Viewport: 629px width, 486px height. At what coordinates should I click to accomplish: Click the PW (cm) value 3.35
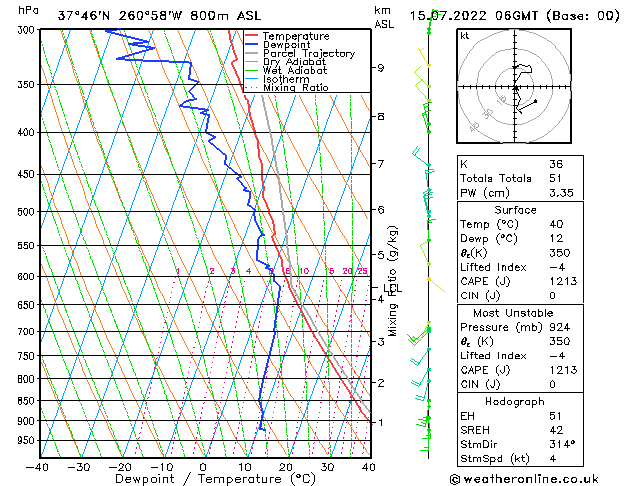561,193
